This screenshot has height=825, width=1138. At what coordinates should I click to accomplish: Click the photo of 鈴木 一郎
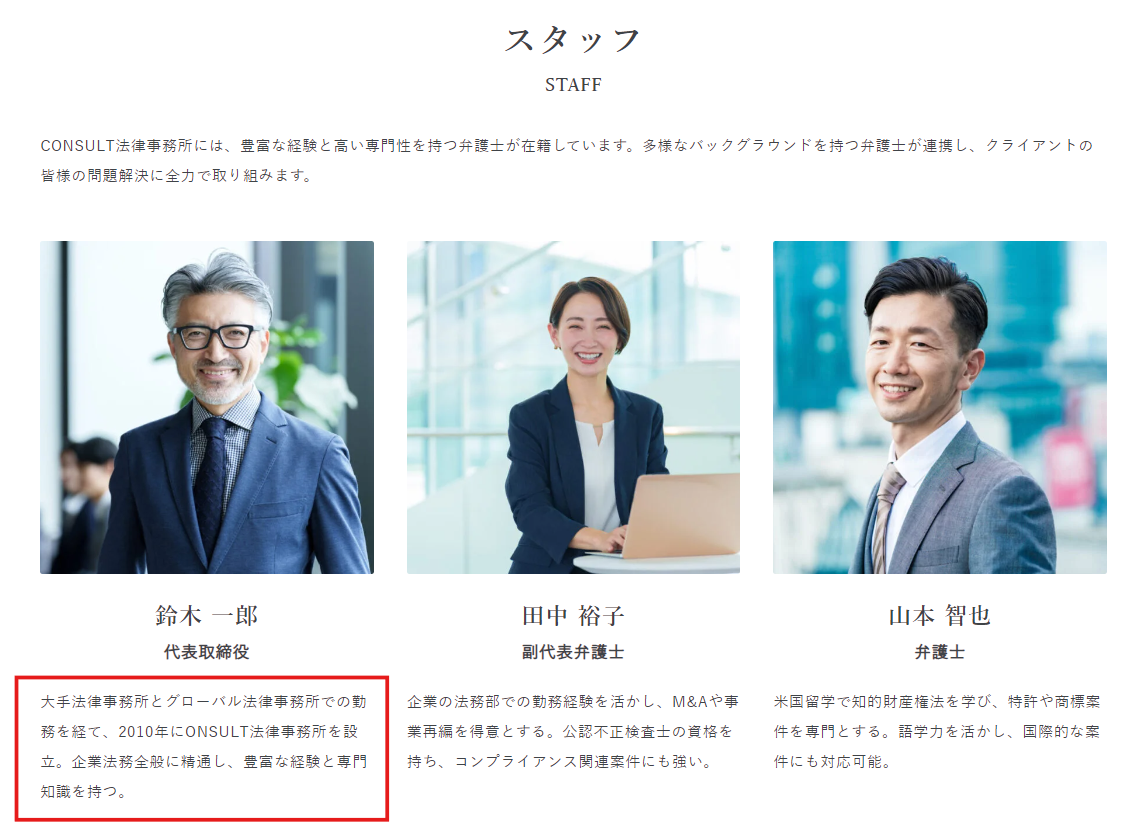(207, 407)
